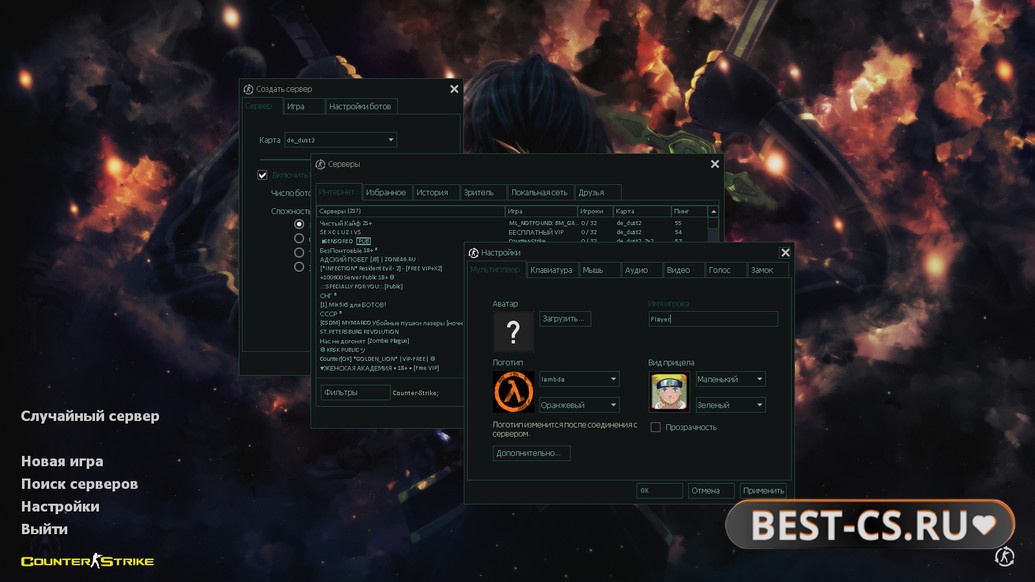Switch to the Клавиатура tab in Настройки
Screen dimensions: 1035x582
pyautogui.click(x=551, y=270)
